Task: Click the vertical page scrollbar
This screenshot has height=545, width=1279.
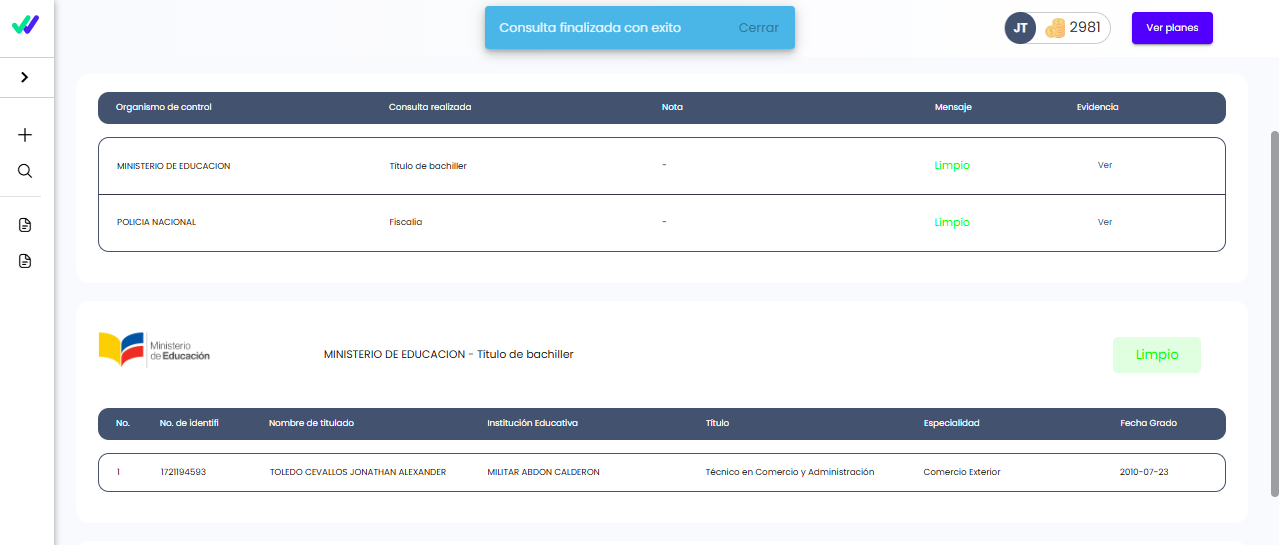Action: [1274, 313]
